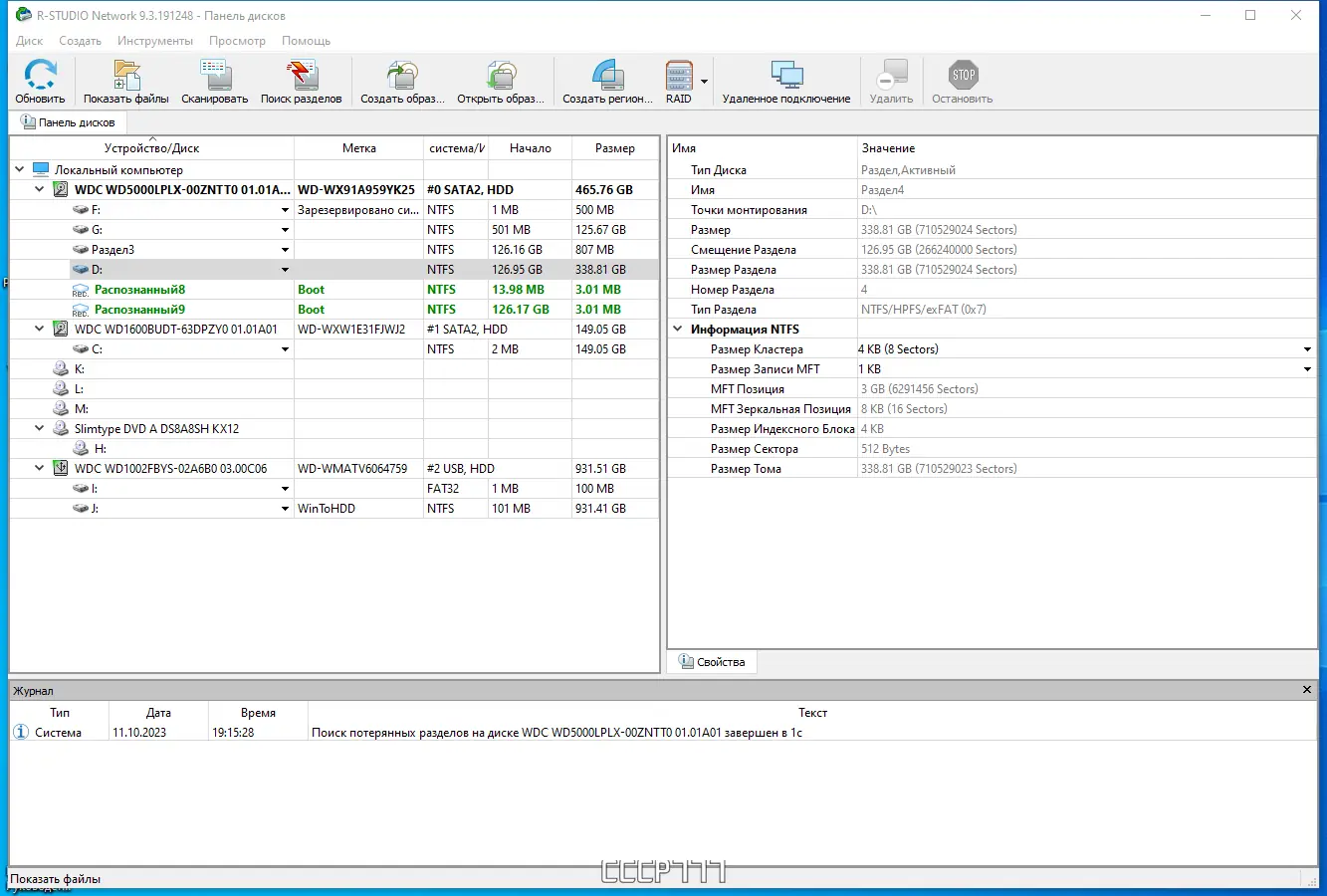Open the RAID dropdown arrow in toolbar
The image size is (1327, 896).
[705, 82]
